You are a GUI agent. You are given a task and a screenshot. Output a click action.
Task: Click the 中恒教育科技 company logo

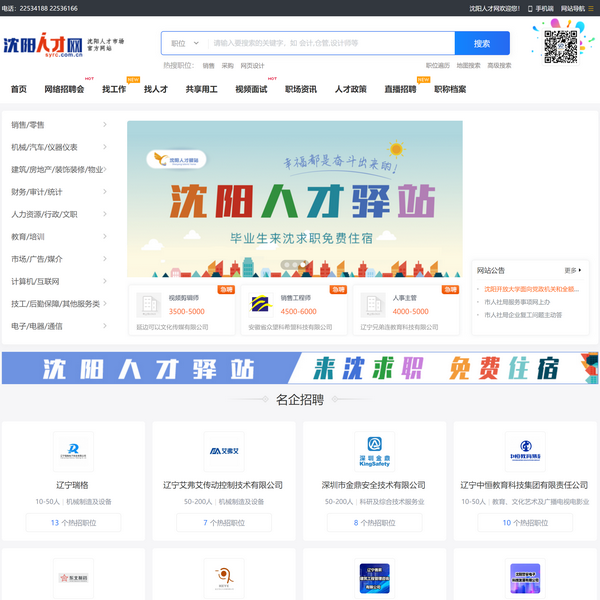click(524, 451)
